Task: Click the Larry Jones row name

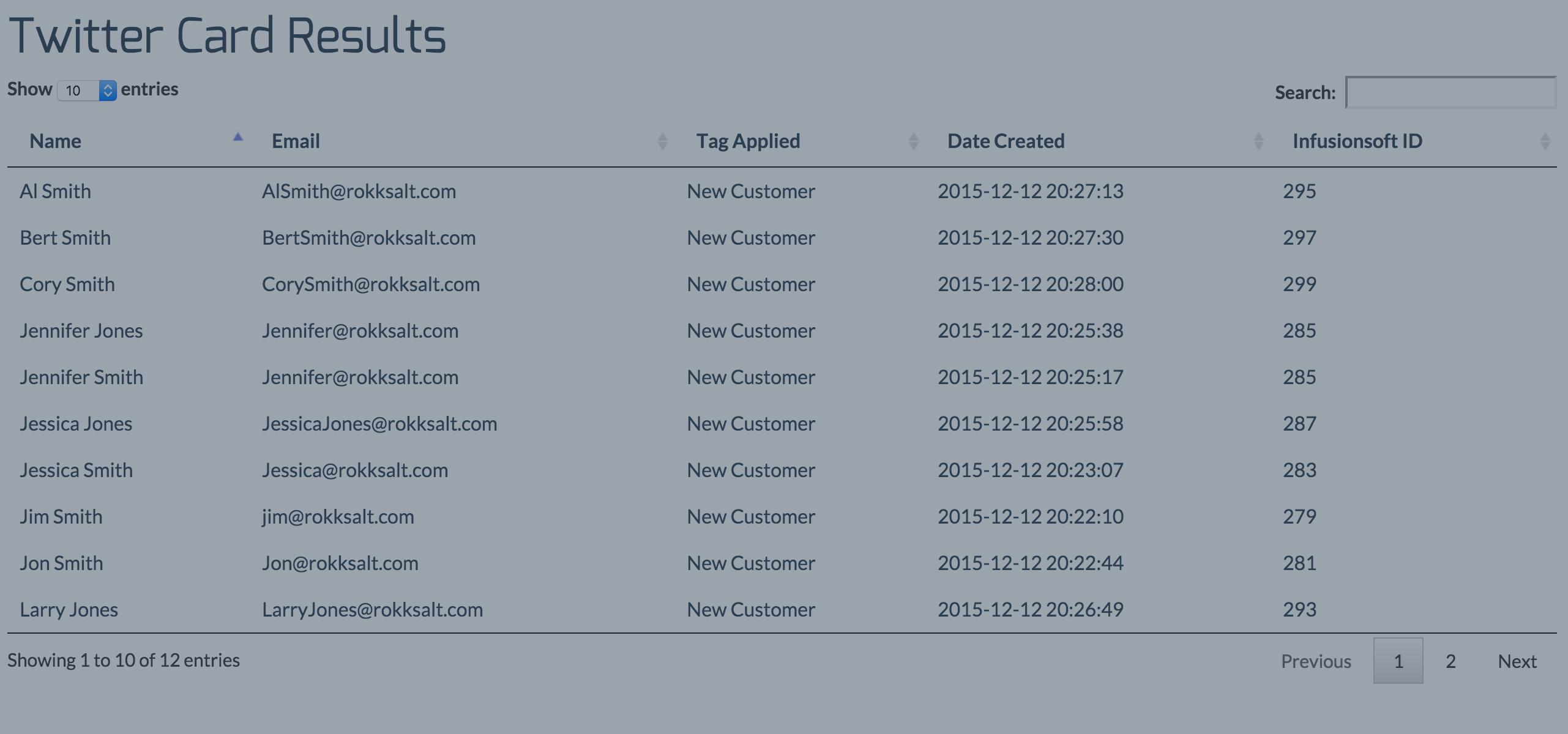Action: pyautogui.click(x=69, y=610)
